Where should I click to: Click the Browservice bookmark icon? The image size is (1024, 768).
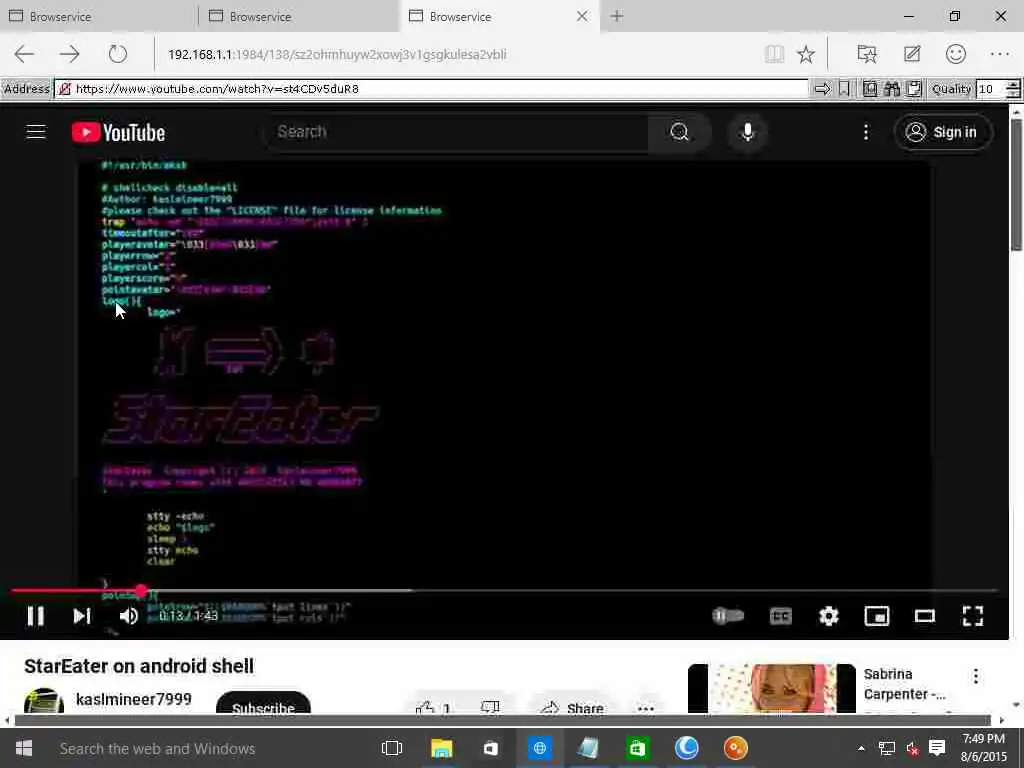tap(844, 89)
